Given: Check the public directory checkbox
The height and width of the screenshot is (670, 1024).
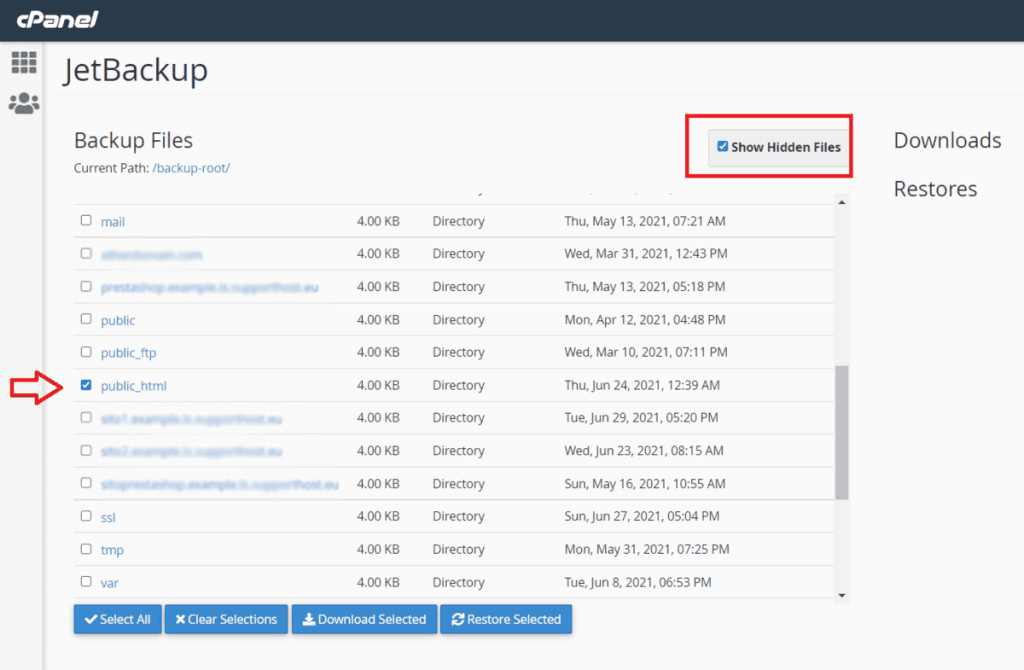Looking at the screenshot, I should point(86,319).
